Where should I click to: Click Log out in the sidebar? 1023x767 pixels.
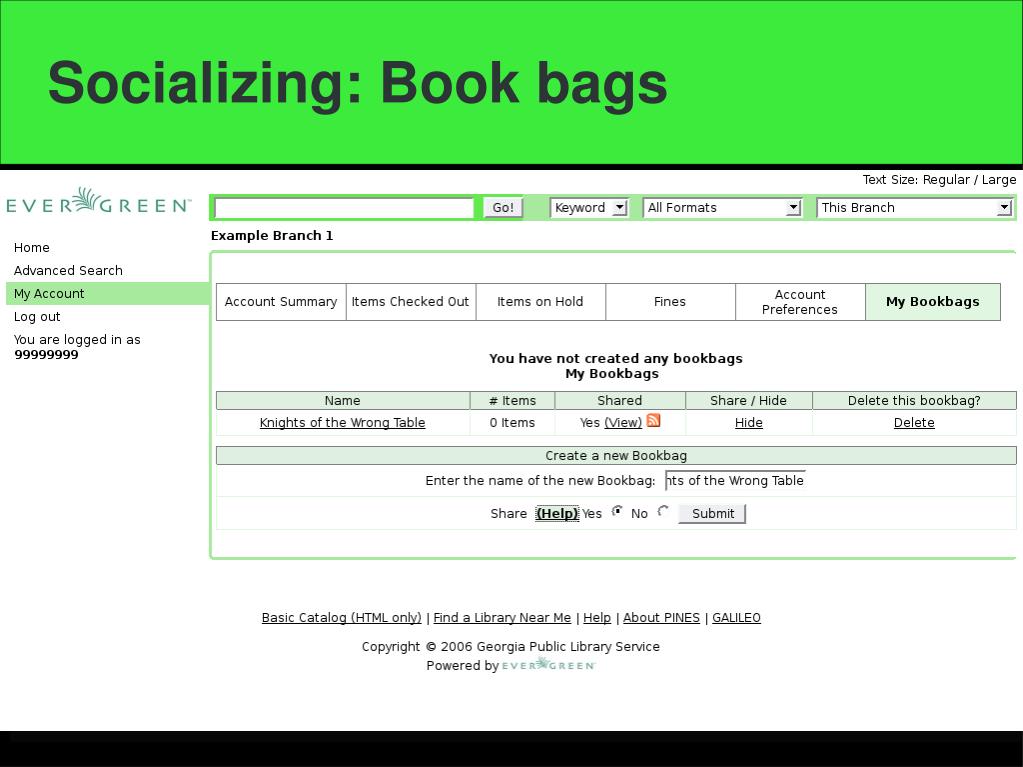tap(37, 316)
